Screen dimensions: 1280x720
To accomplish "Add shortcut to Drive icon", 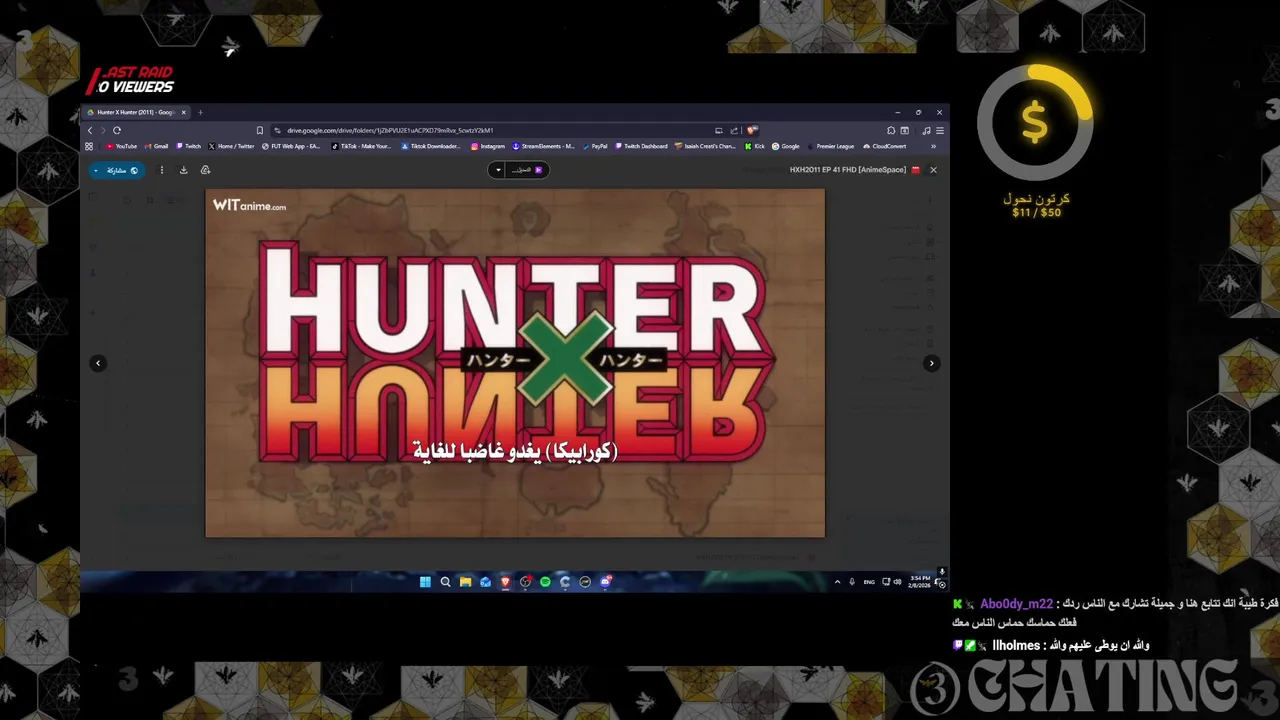I will (205, 170).
